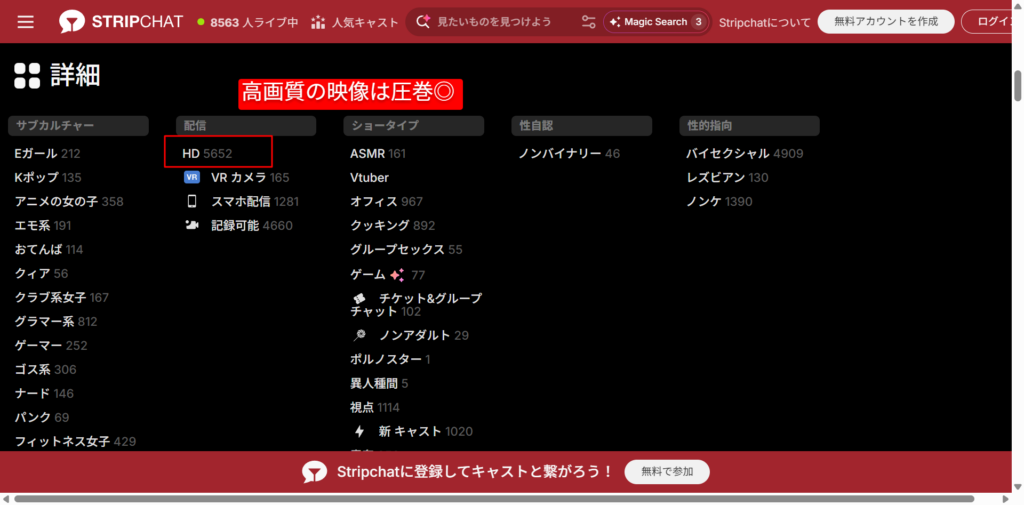The height and width of the screenshot is (505, 1024).
Task: Open VR カメラ category
Action: 250,178
